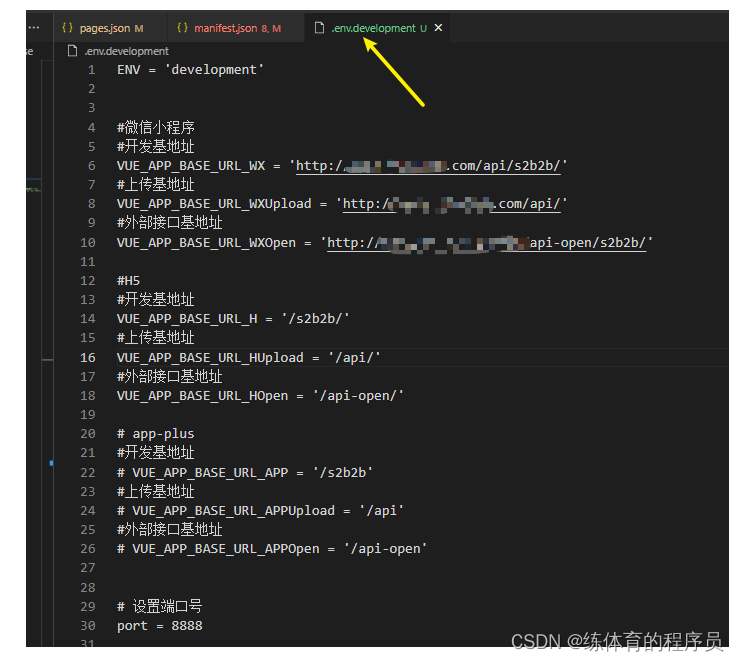739x661 pixels.
Task: Place cursor on ENV = 'development' line
Action: (x=190, y=70)
